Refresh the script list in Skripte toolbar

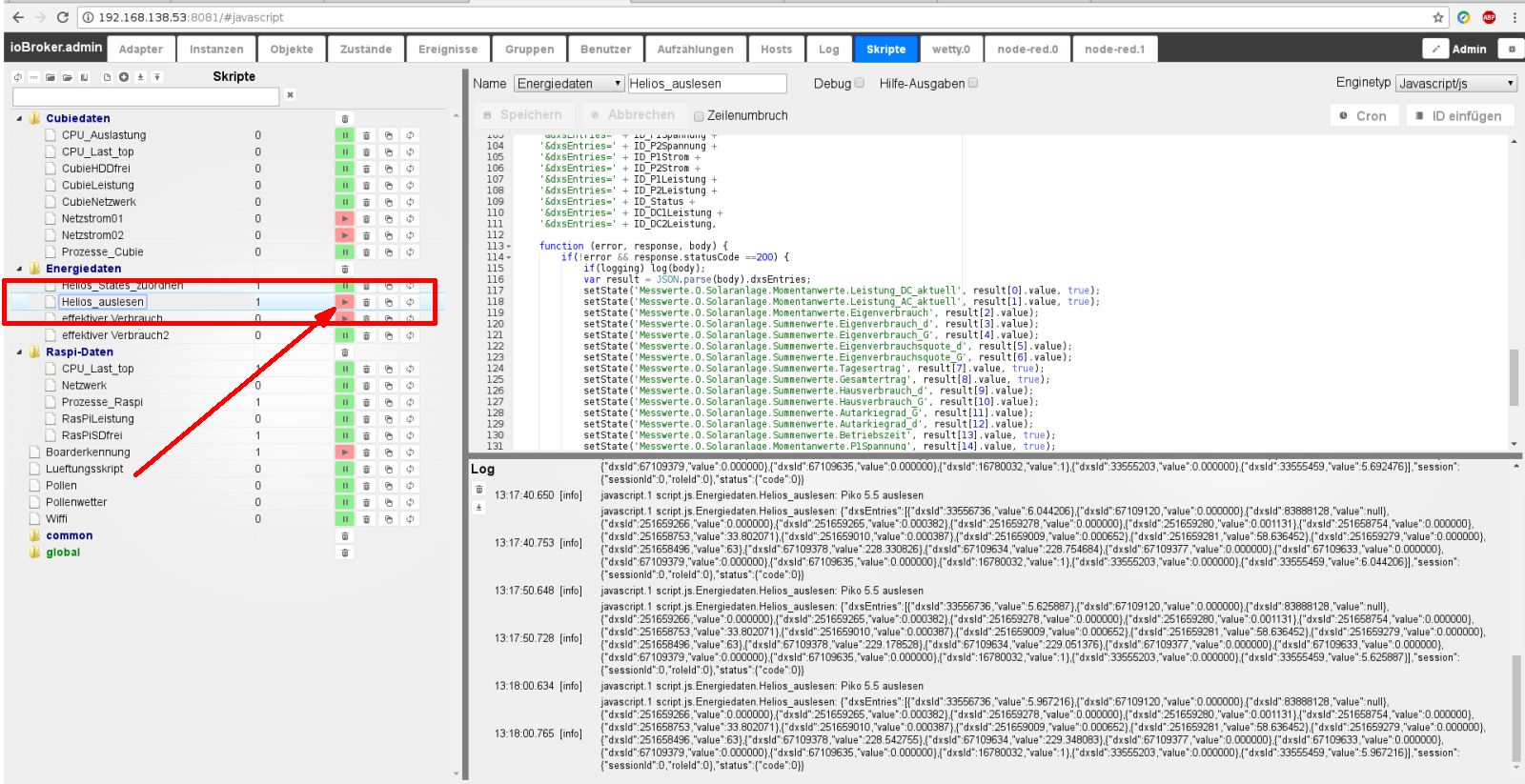pos(17,77)
